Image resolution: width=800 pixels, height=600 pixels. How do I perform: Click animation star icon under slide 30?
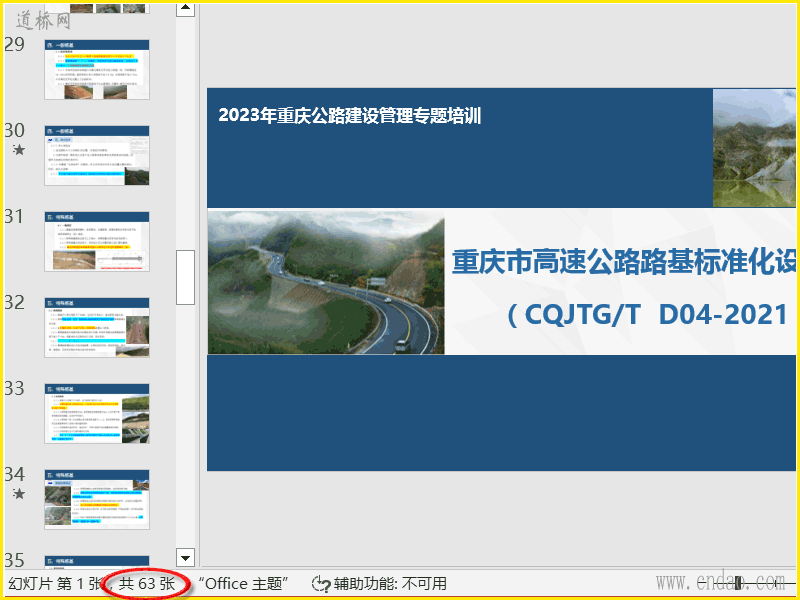click(19, 149)
